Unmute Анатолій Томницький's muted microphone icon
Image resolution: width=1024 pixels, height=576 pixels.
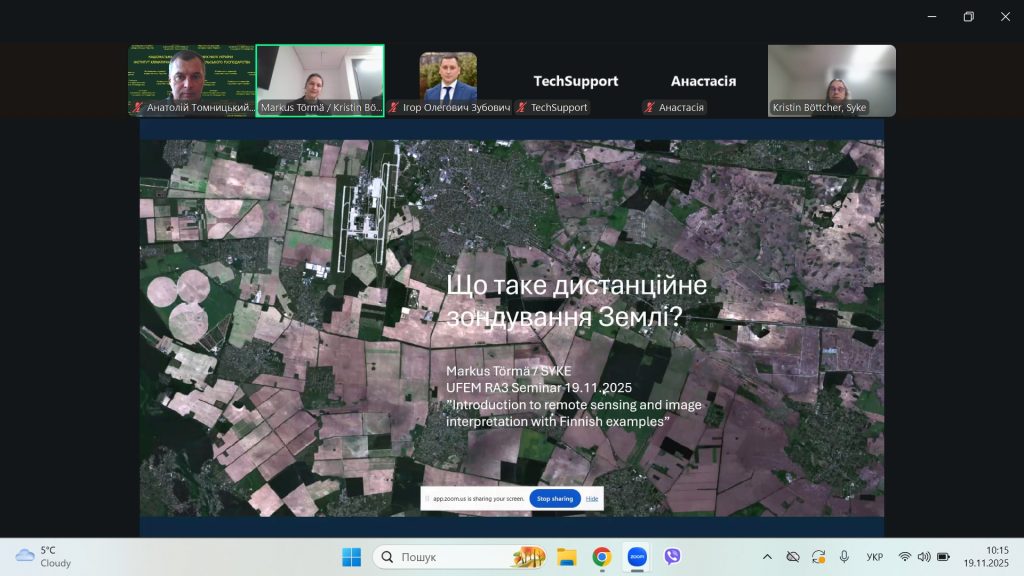point(137,107)
